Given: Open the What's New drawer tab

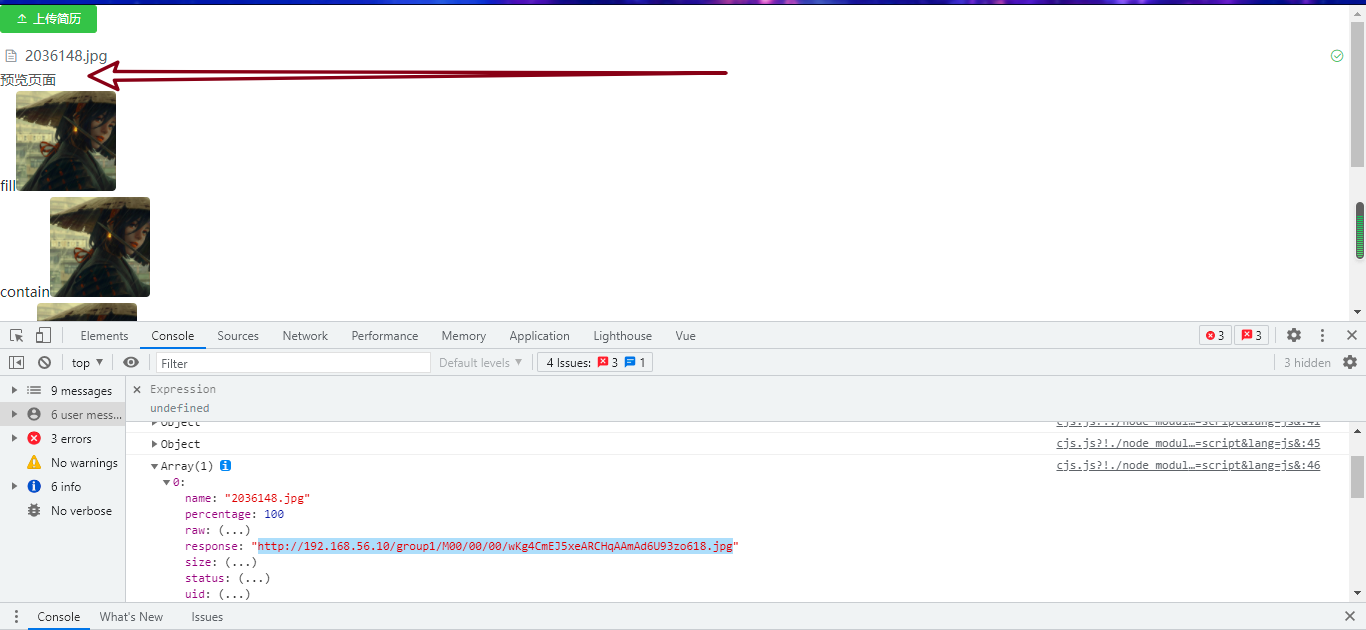Looking at the screenshot, I should (x=131, y=617).
